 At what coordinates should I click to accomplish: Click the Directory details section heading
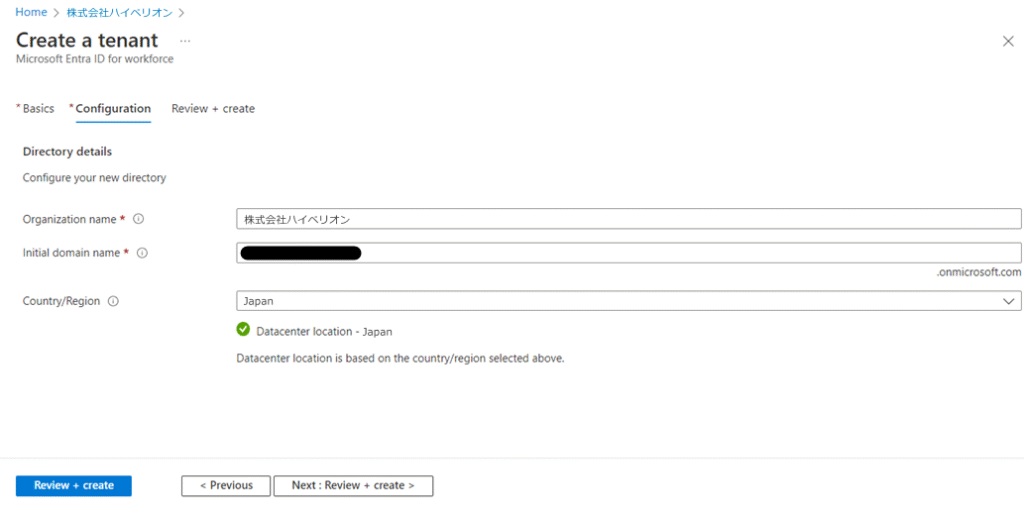(x=67, y=152)
